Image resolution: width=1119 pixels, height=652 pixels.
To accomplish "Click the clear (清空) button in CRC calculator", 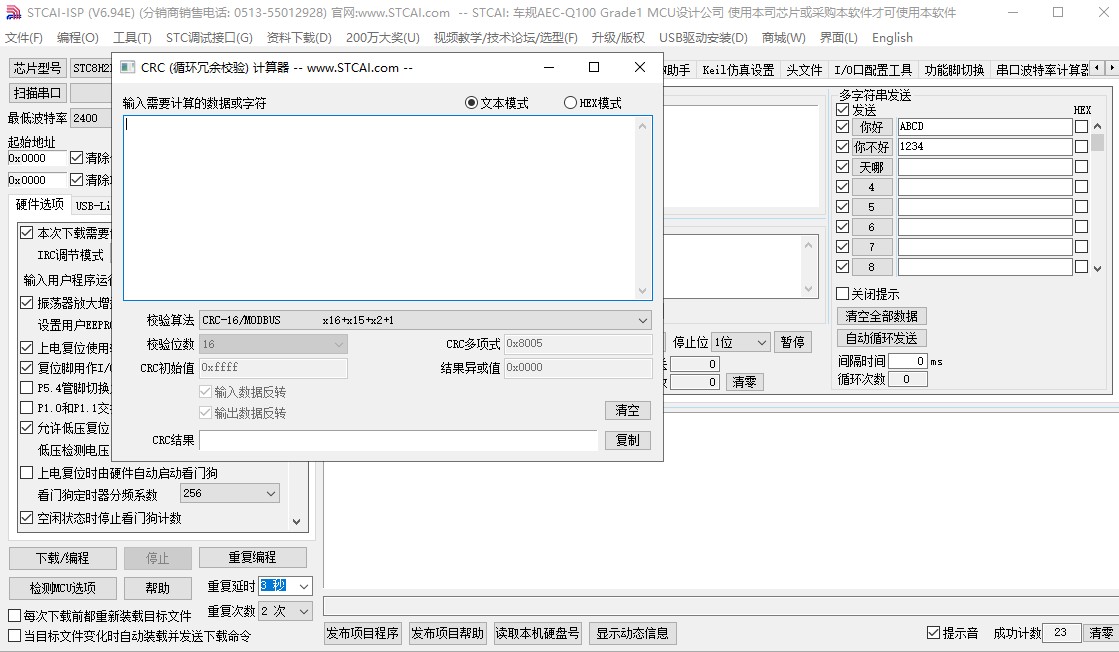I will click(x=627, y=410).
